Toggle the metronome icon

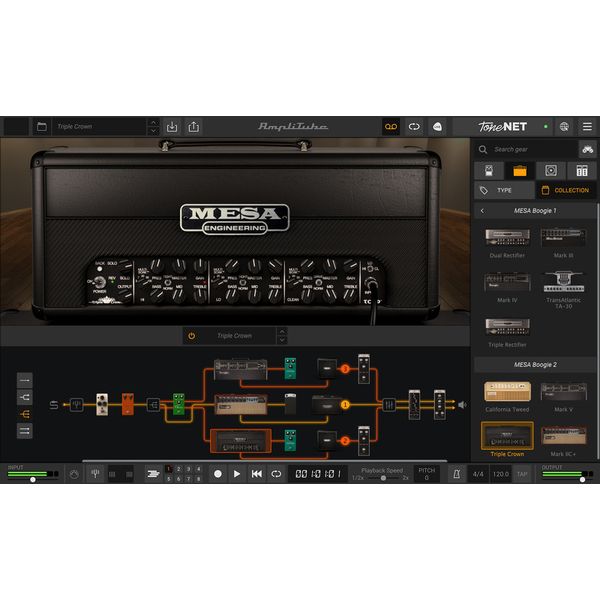(x=457, y=474)
